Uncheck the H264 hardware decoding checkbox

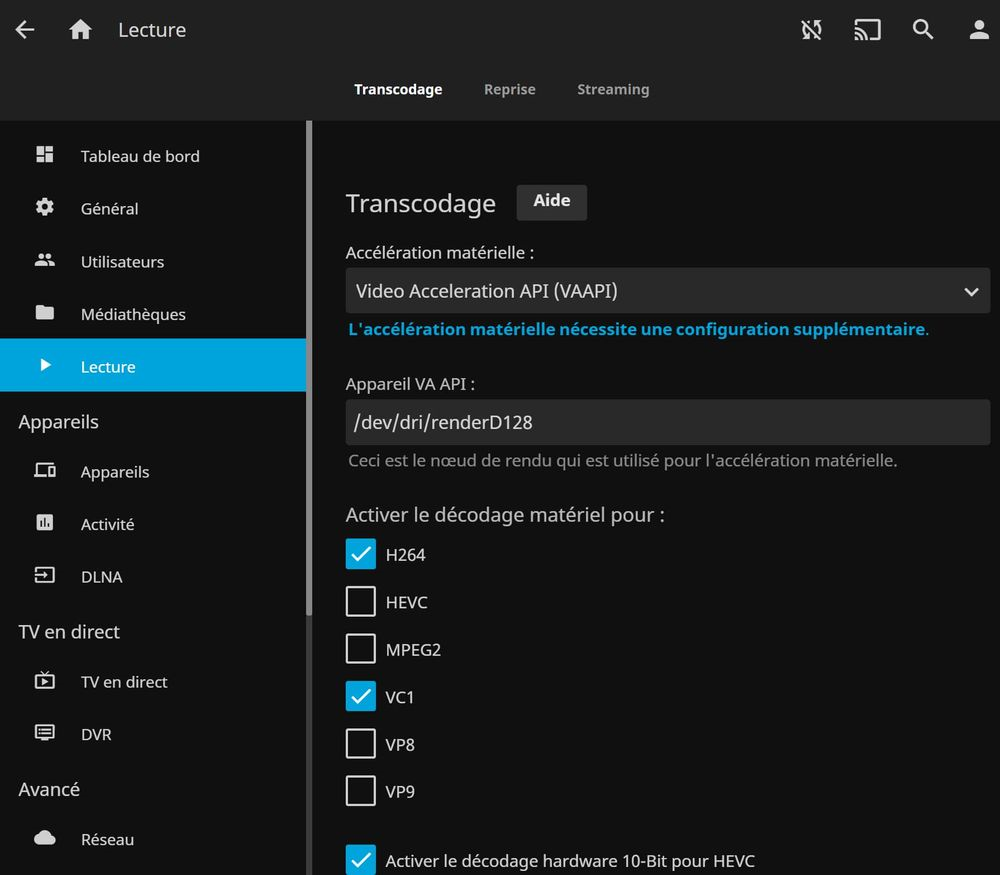361,554
